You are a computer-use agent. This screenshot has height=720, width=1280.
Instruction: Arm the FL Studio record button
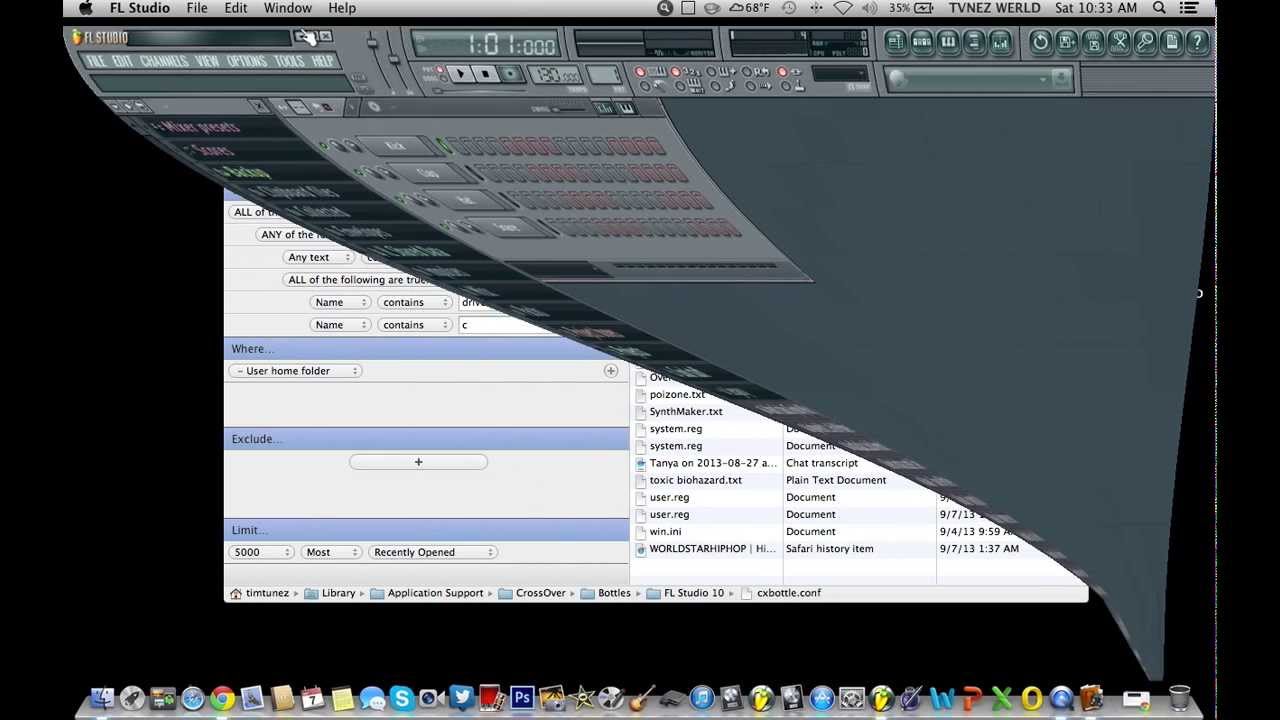coord(510,74)
